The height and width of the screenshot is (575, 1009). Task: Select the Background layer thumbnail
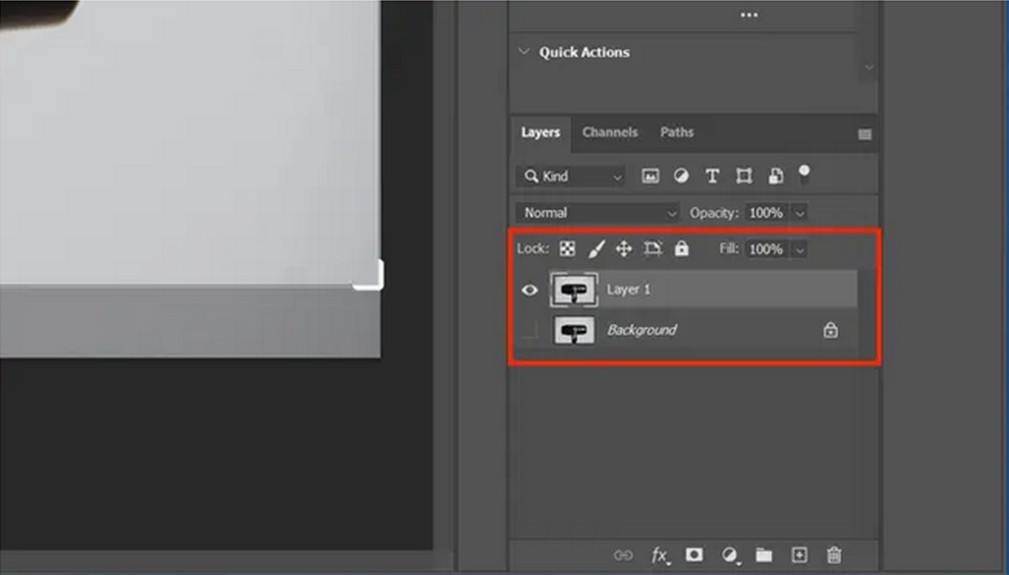click(x=574, y=330)
